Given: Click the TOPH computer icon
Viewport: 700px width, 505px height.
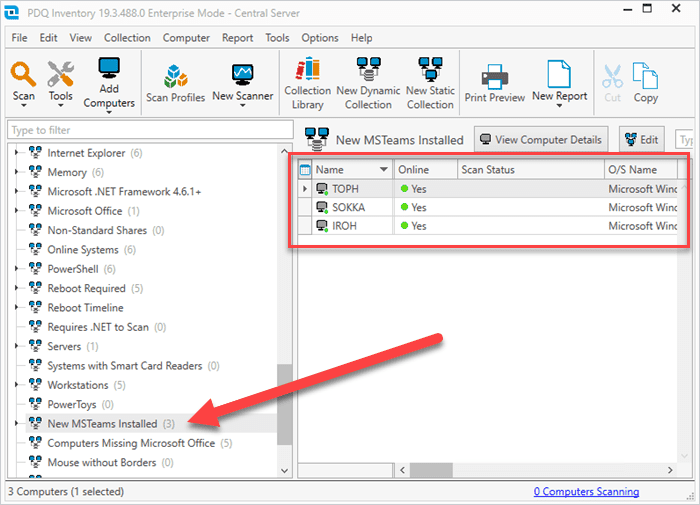Looking at the screenshot, I should (x=322, y=189).
